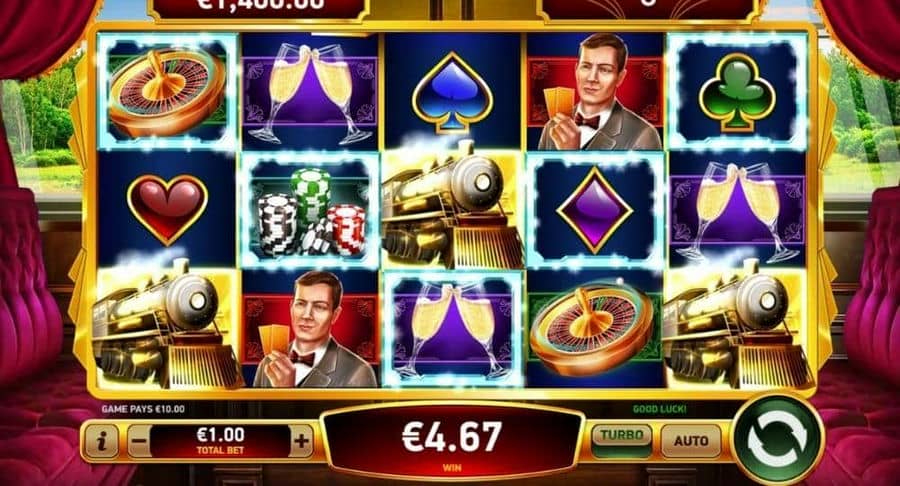Image resolution: width=900 pixels, height=486 pixels.
Task: Click the €4.67 win amount panel
Action: 452,440
